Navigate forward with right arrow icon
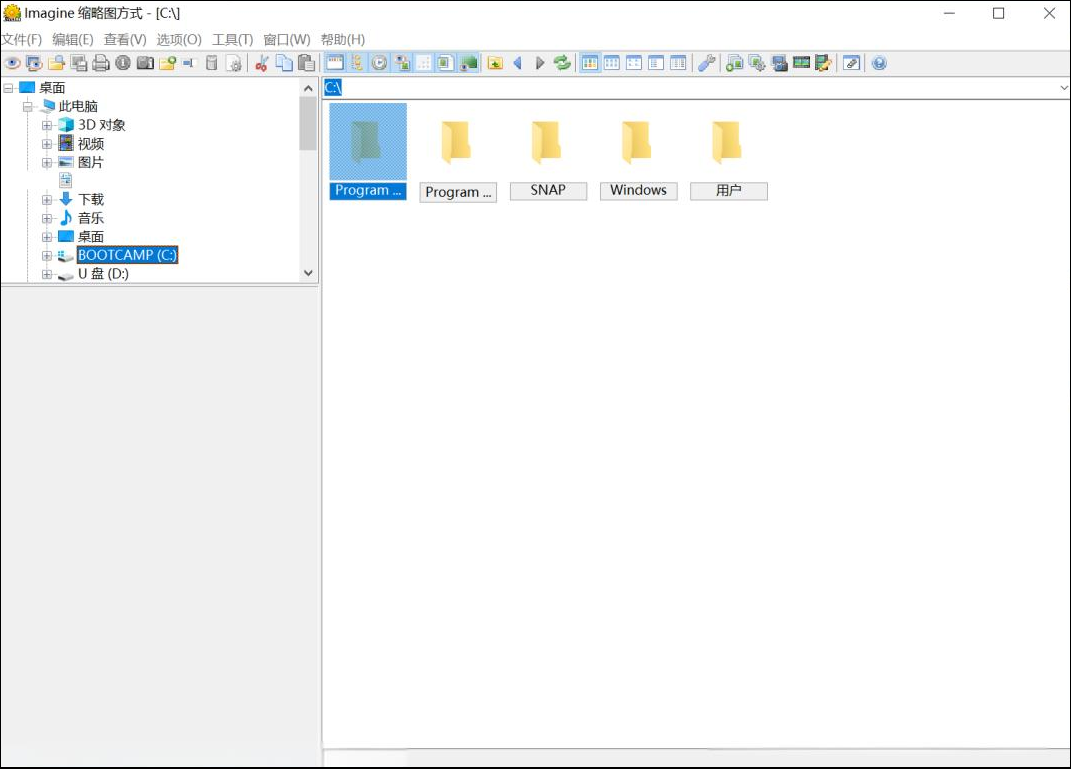Image resolution: width=1071 pixels, height=769 pixels. (x=540, y=64)
